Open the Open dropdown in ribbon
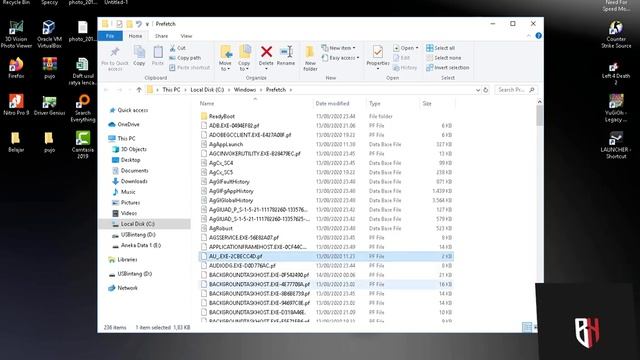Image resolution: width=640 pixels, height=360 pixels. pos(406,48)
